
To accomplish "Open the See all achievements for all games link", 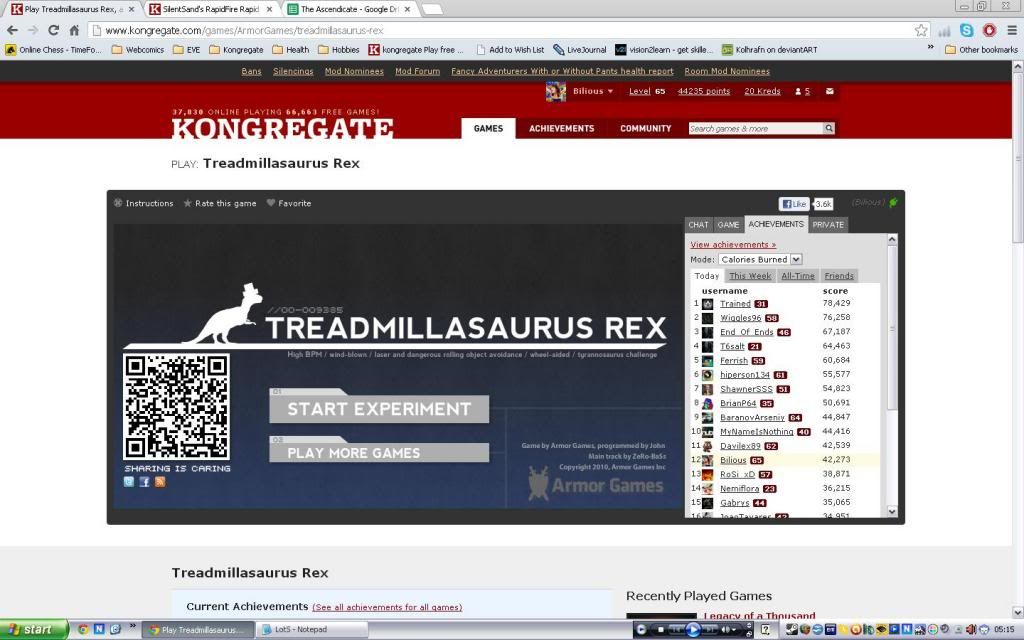I will 387,607.
